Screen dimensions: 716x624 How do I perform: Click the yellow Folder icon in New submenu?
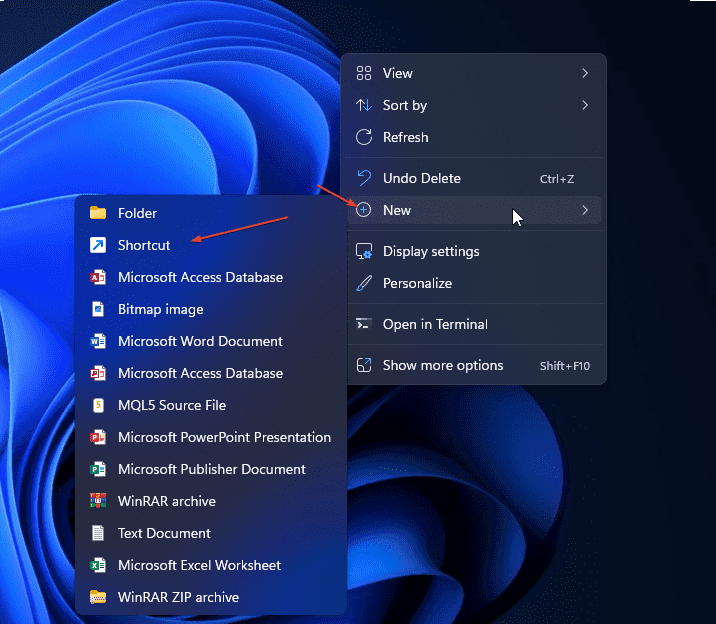pos(98,213)
